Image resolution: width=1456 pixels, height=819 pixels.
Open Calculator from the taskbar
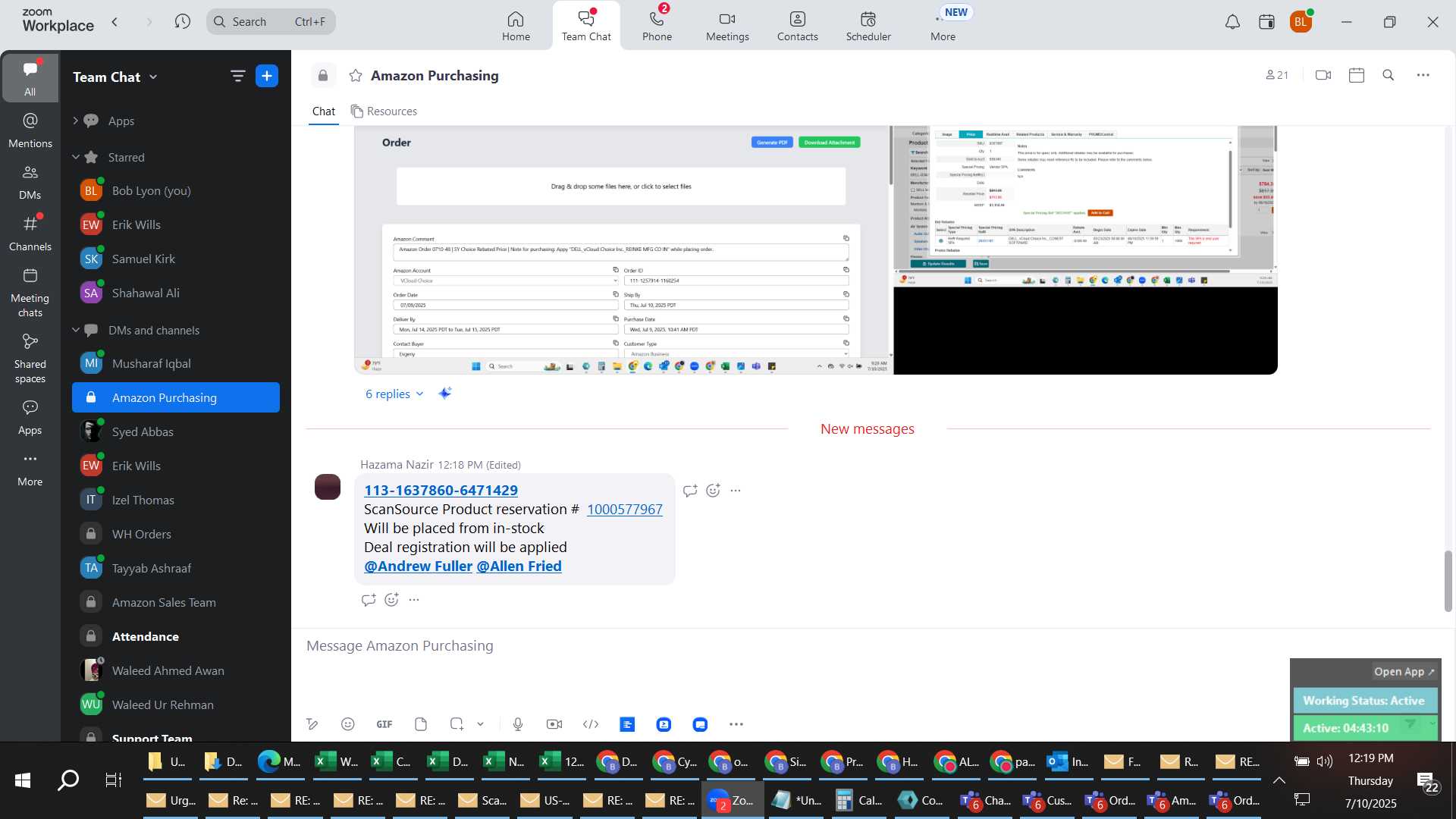(859, 800)
